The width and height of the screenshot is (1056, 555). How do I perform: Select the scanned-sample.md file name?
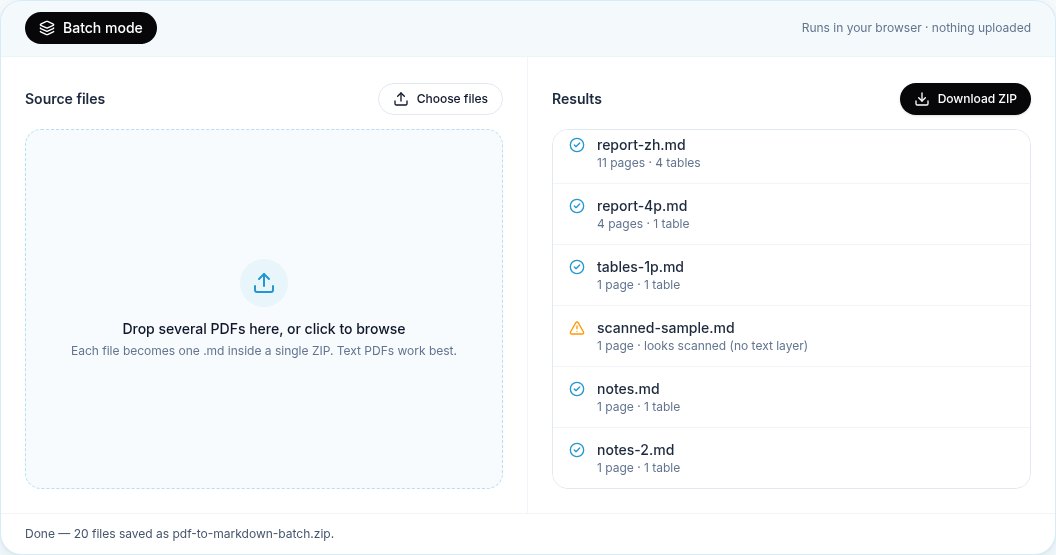click(x=665, y=328)
